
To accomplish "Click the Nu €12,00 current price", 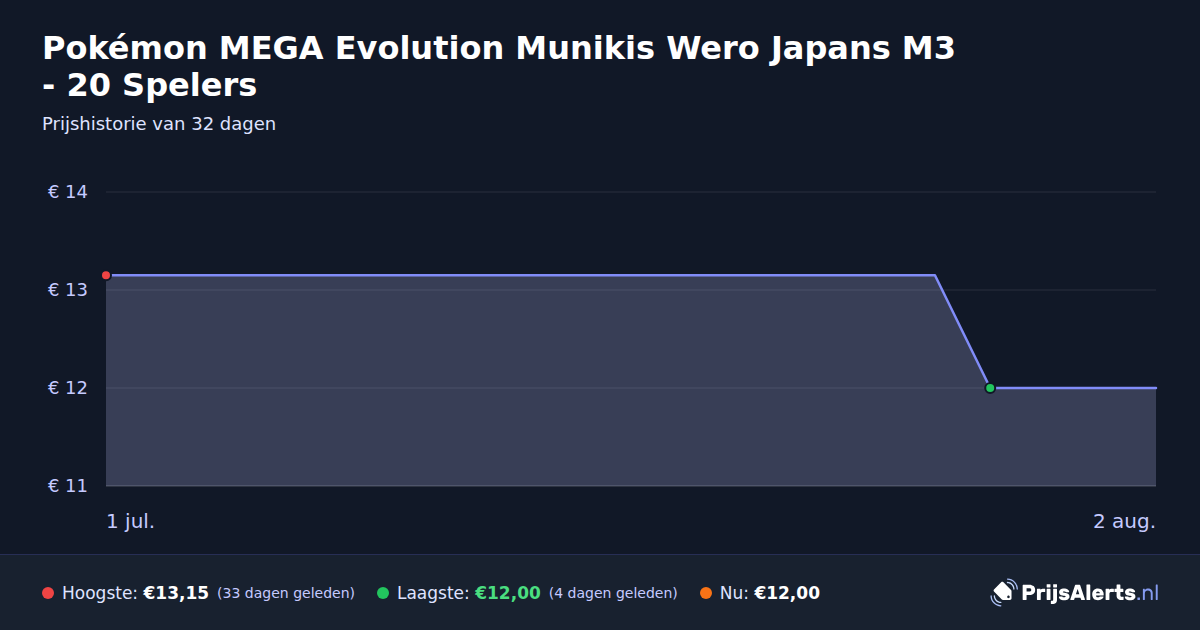I will click(787, 593).
